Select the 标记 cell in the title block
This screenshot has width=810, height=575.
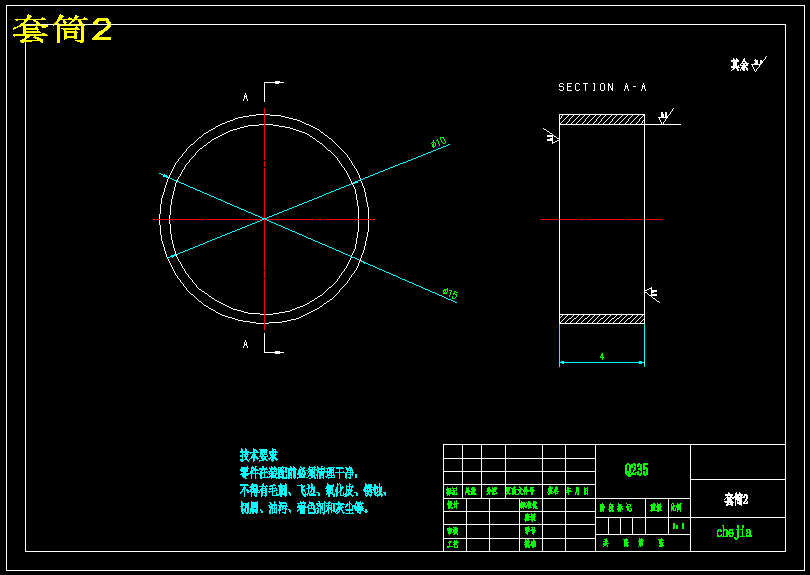[x=453, y=491]
